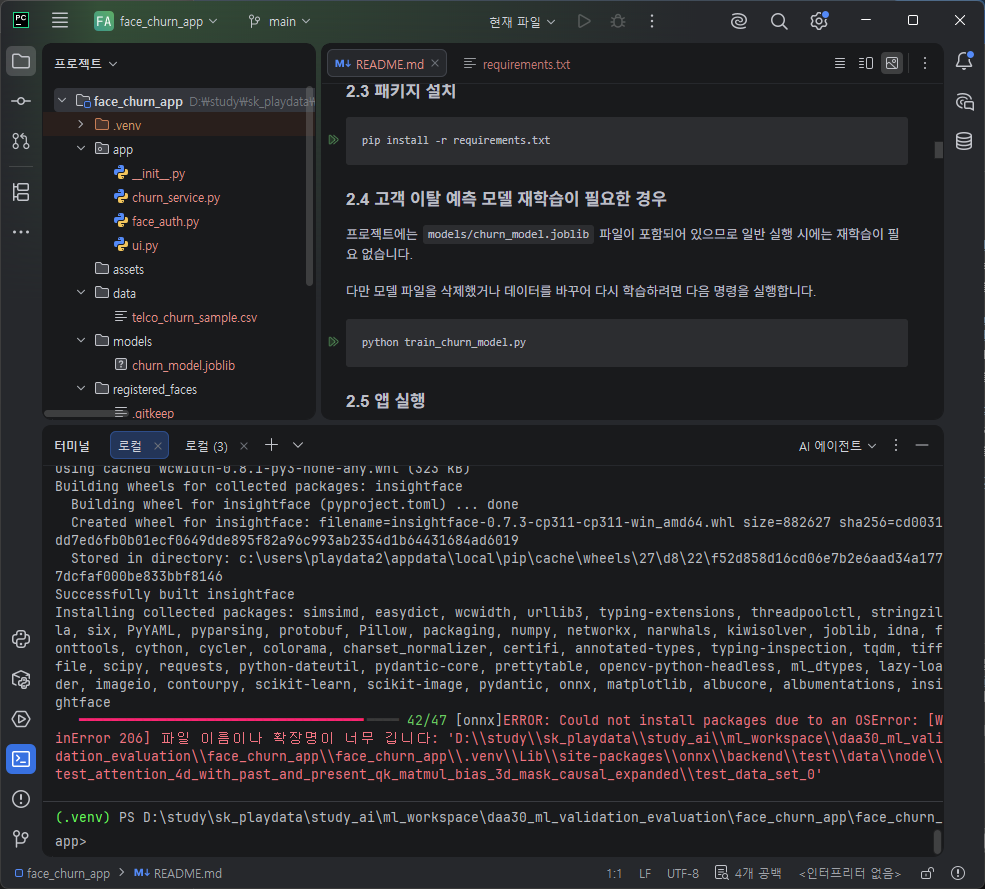This screenshot has width=985, height=889.
Task: Open IDE settings gear
Action: [x=819, y=21]
